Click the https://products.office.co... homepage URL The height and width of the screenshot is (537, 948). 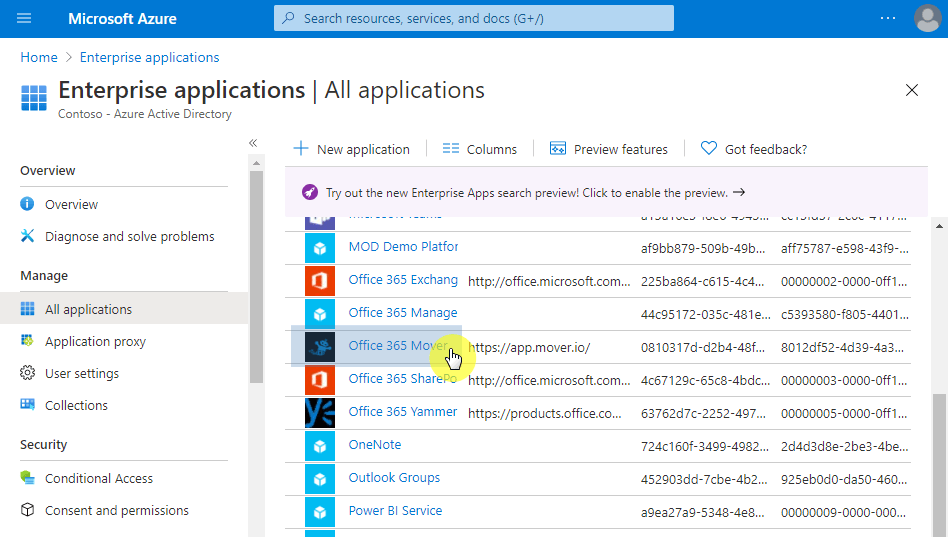tap(544, 413)
